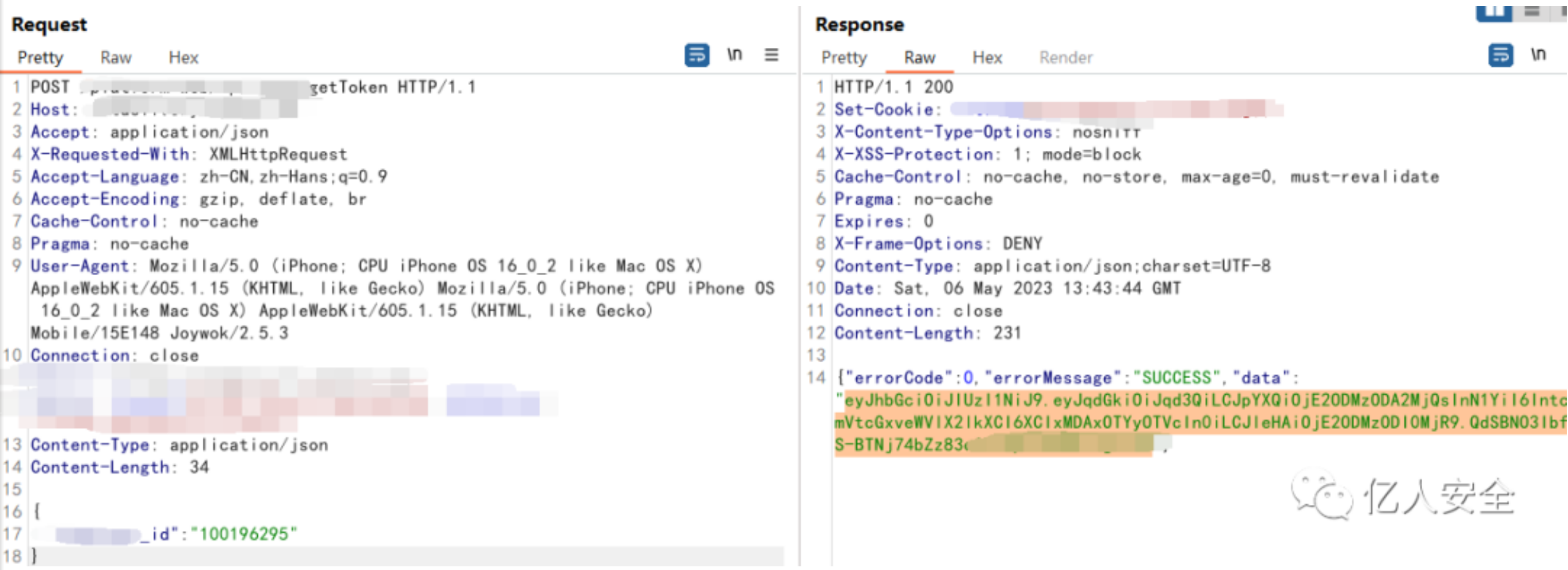Click the POST request line ending getToken
Viewport: 1568px width, 570px height.
(253, 87)
